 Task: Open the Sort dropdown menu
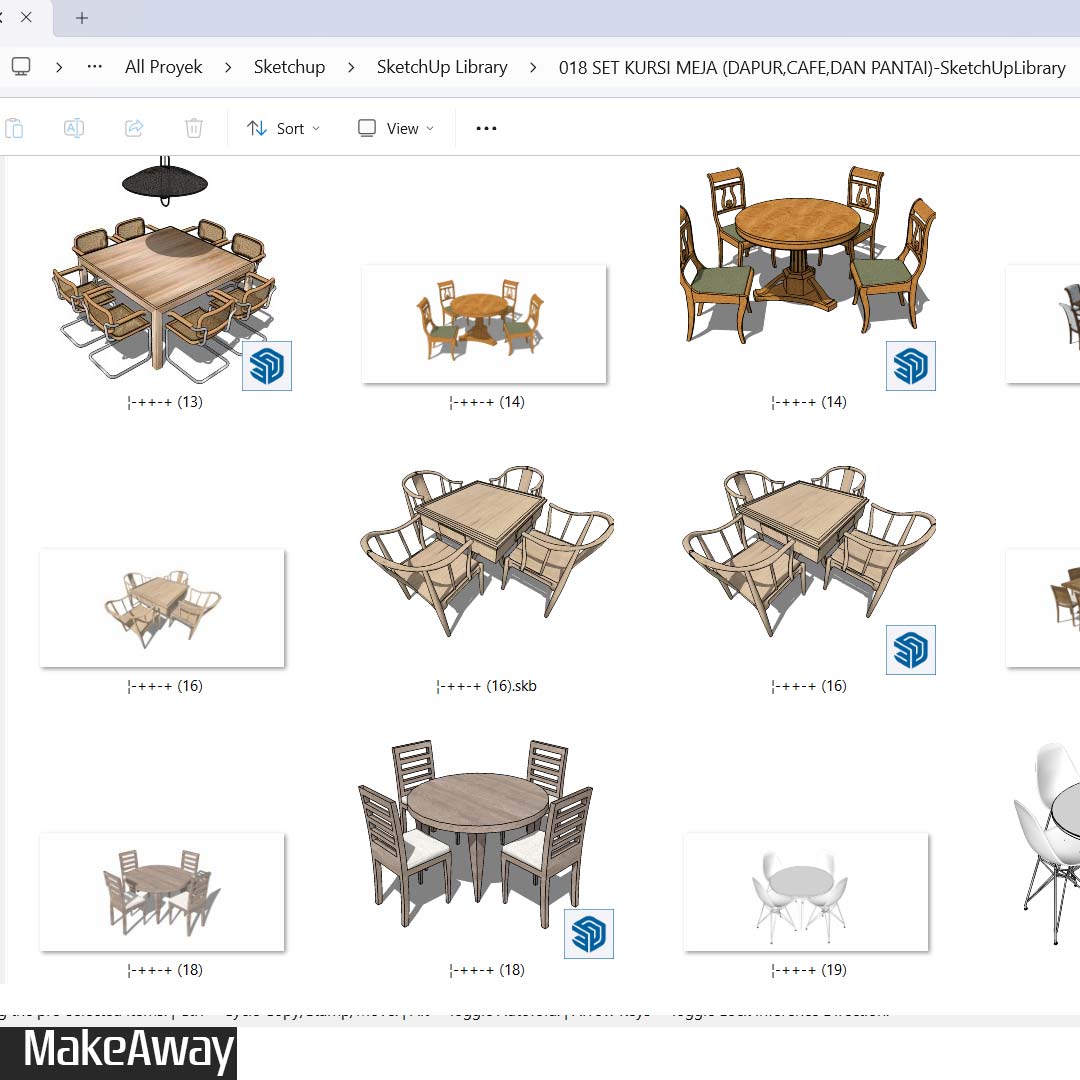[x=283, y=128]
